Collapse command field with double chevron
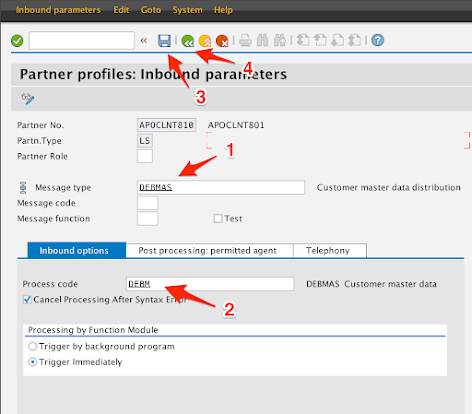The height and width of the screenshot is (414, 472). coord(144,41)
